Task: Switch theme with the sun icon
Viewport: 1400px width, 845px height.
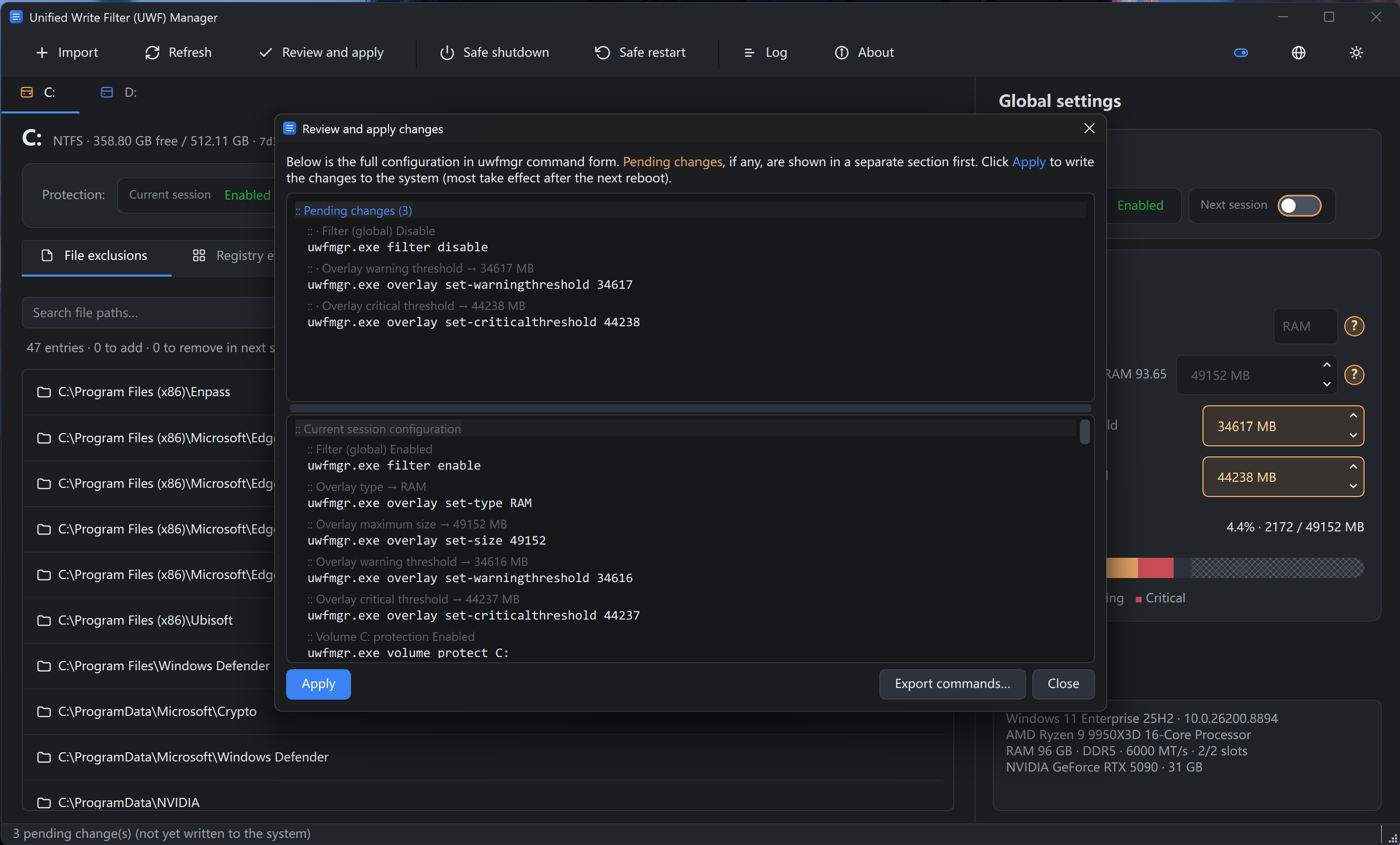Action: (1356, 53)
